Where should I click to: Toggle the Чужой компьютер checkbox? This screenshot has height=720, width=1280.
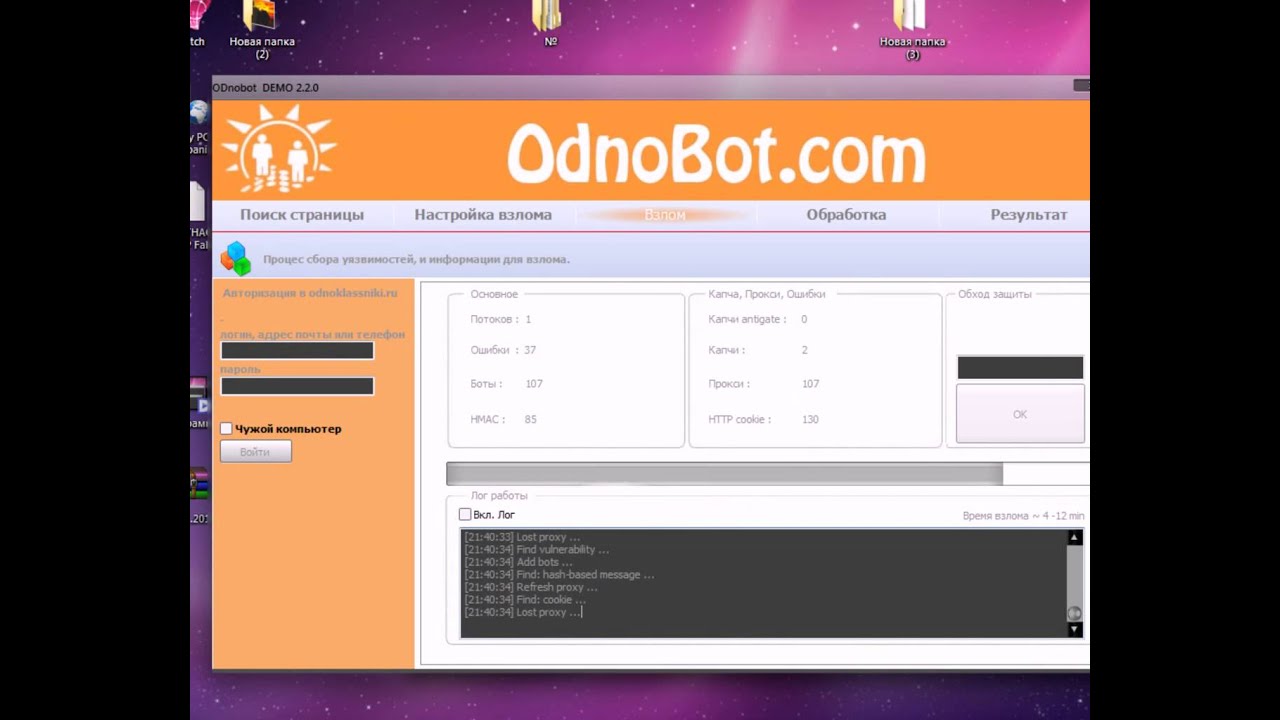pyautogui.click(x=226, y=429)
